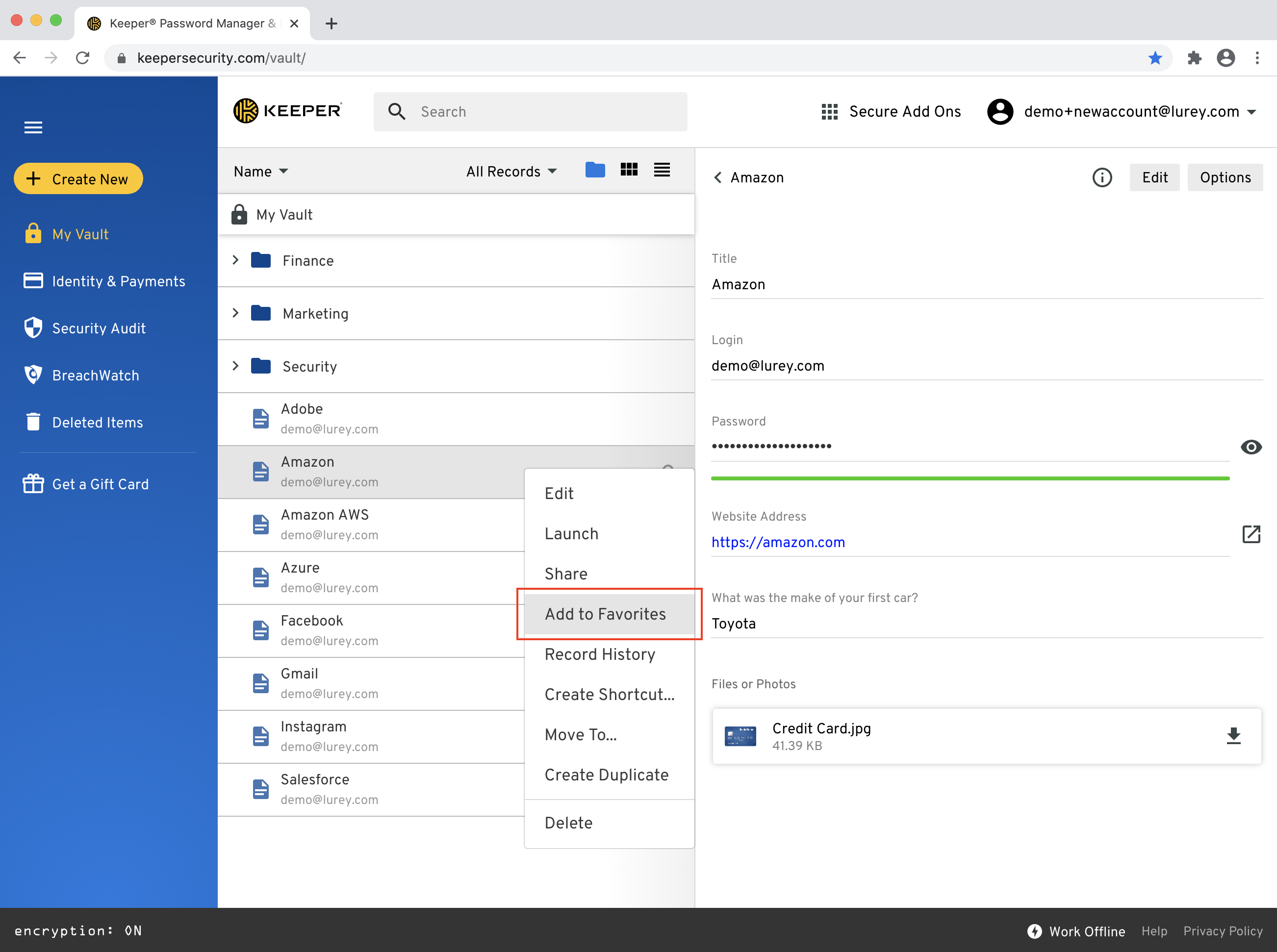Image resolution: width=1277 pixels, height=952 pixels.
Task: Open Help link in footer
Action: pos(1154,931)
